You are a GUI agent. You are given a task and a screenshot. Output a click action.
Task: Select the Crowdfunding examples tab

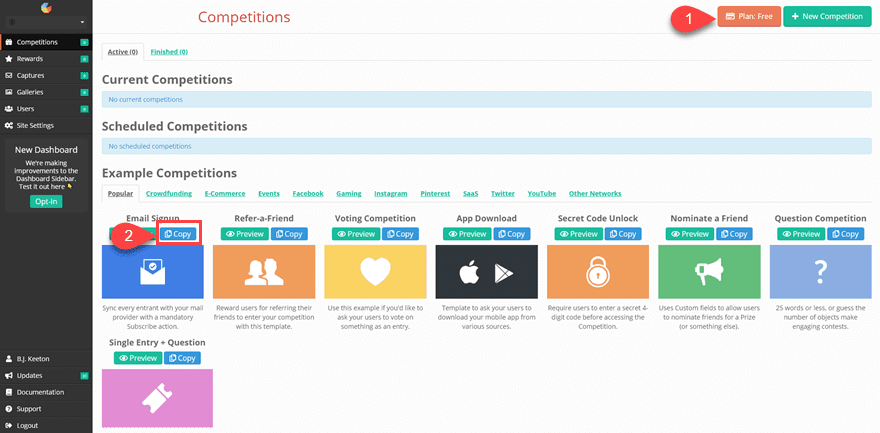coord(169,193)
